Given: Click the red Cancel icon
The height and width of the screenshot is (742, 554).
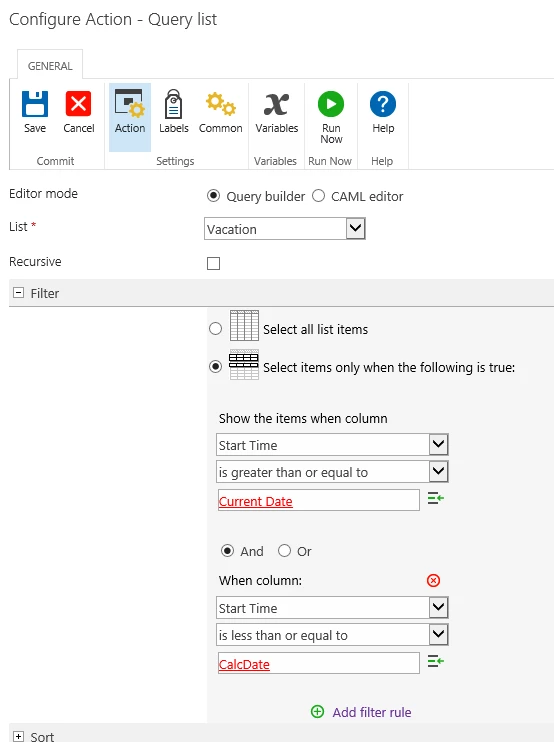Looking at the screenshot, I should click(79, 104).
